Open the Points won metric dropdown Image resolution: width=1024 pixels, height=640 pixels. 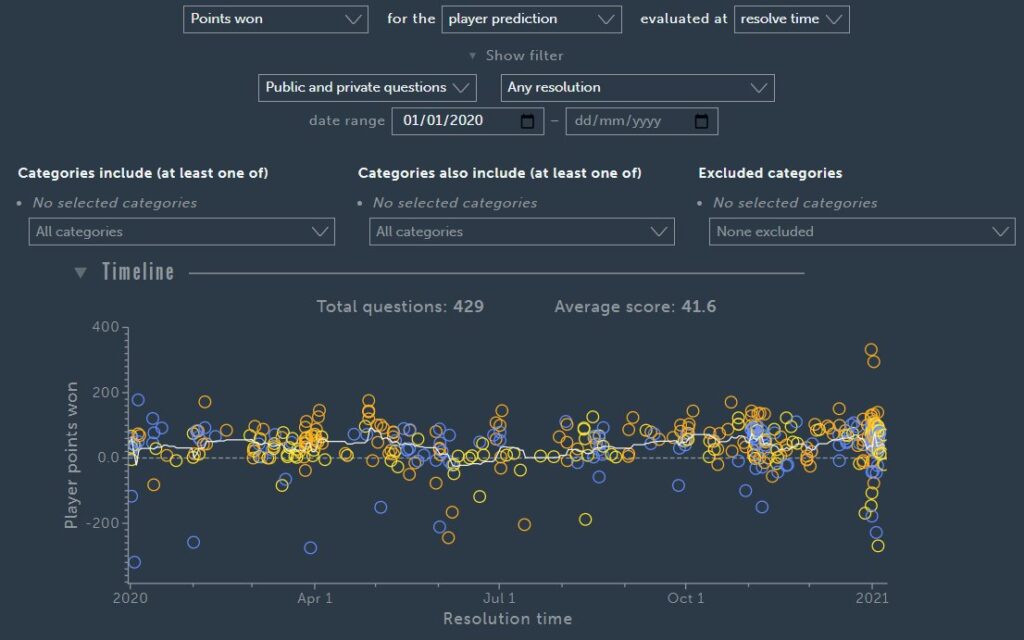pyautogui.click(x=276, y=20)
